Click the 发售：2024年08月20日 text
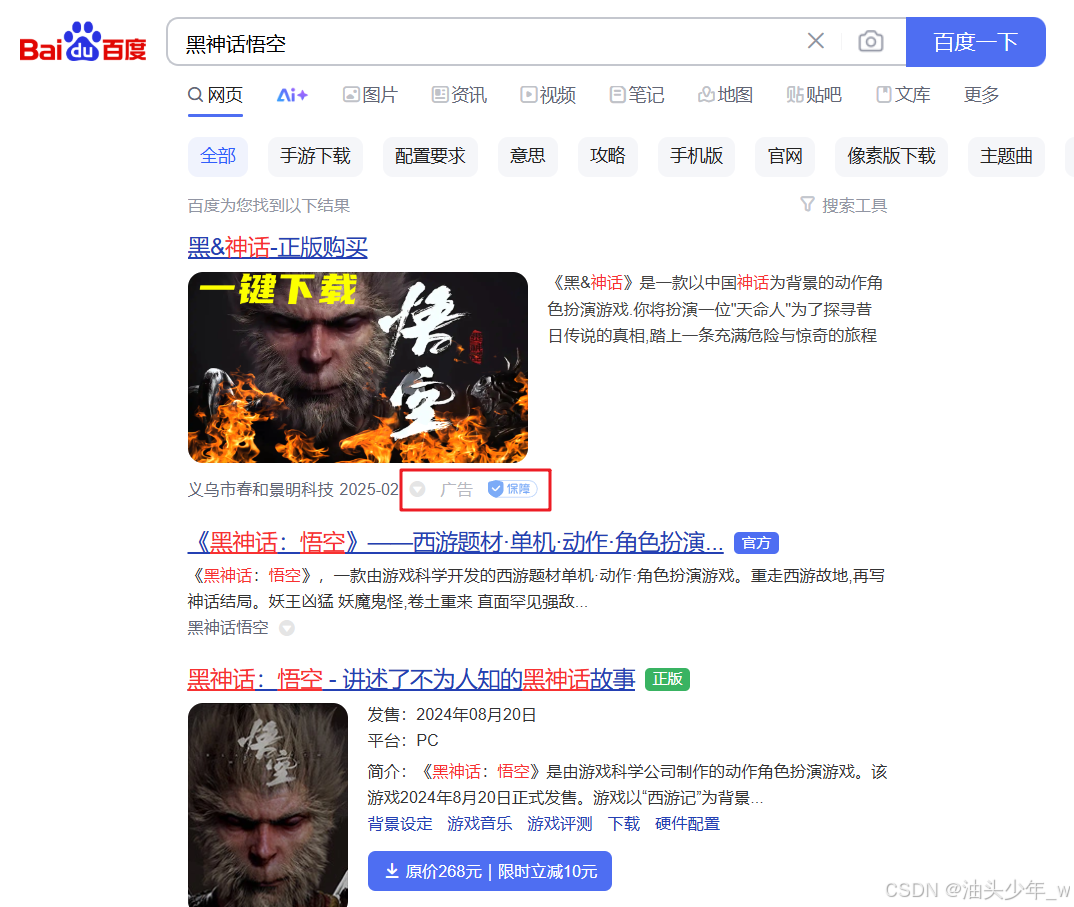The width and height of the screenshot is (1074, 907). pyautogui.click(x=452, y=715)
